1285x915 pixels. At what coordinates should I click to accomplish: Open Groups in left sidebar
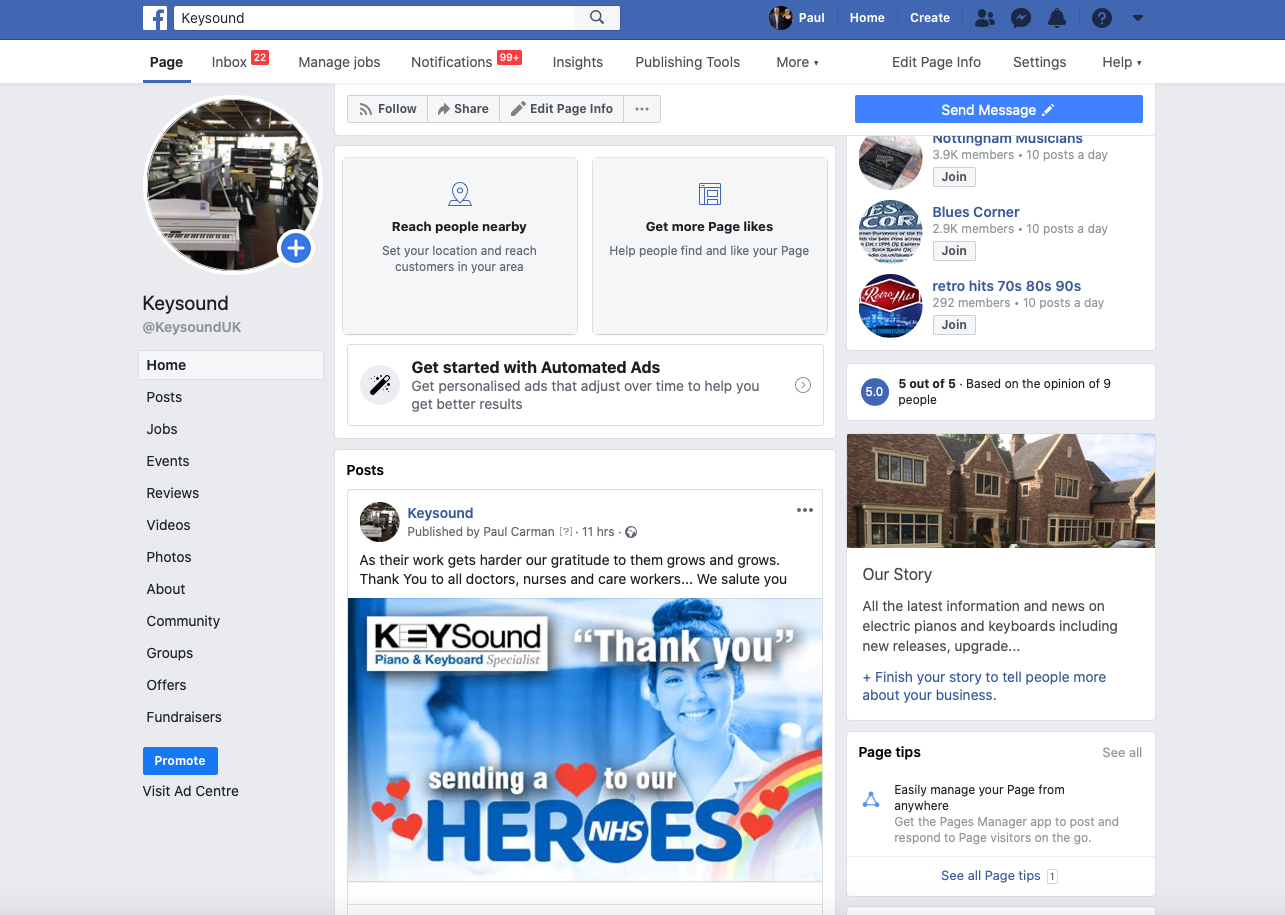click(170, 653)
